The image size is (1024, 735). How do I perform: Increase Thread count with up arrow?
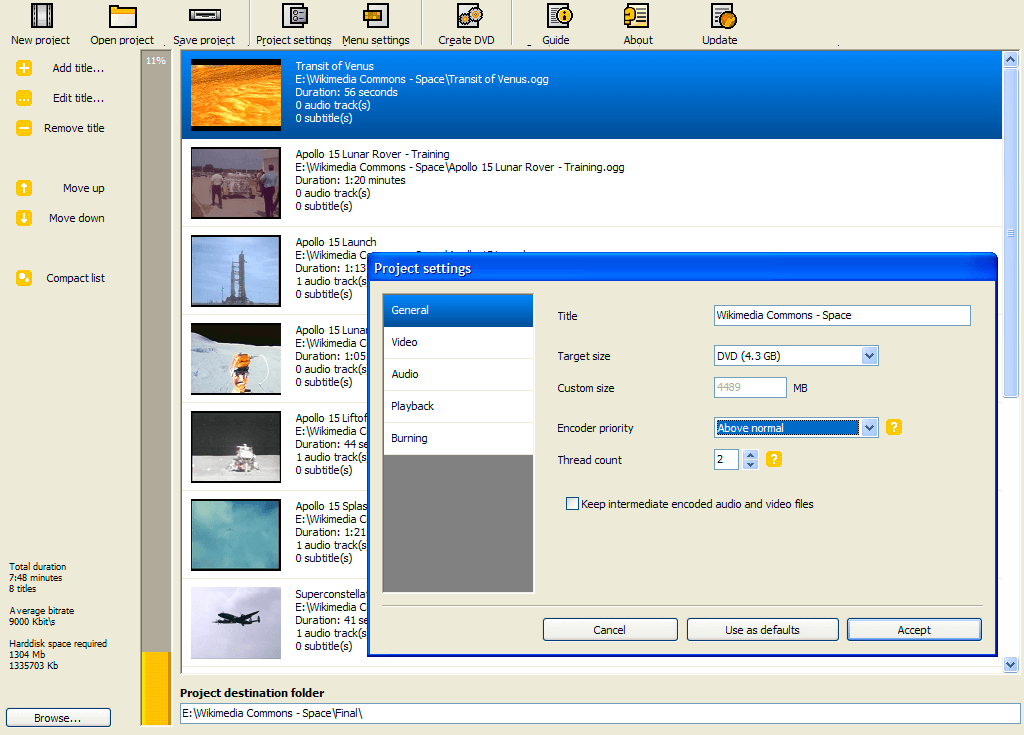click(751, 455)
